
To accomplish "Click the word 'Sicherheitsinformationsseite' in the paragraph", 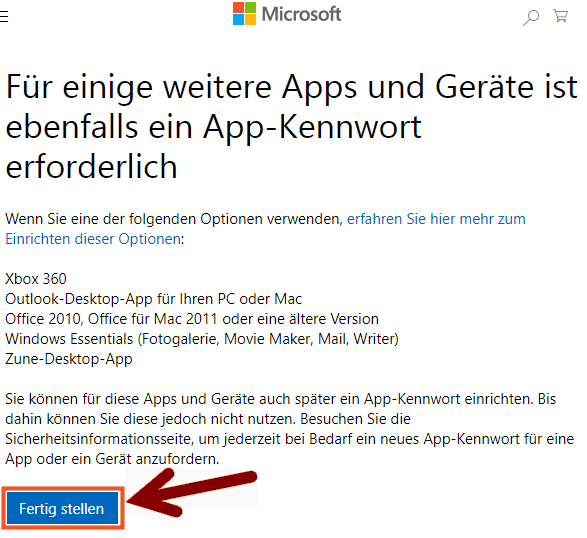I will pos(100,439).
